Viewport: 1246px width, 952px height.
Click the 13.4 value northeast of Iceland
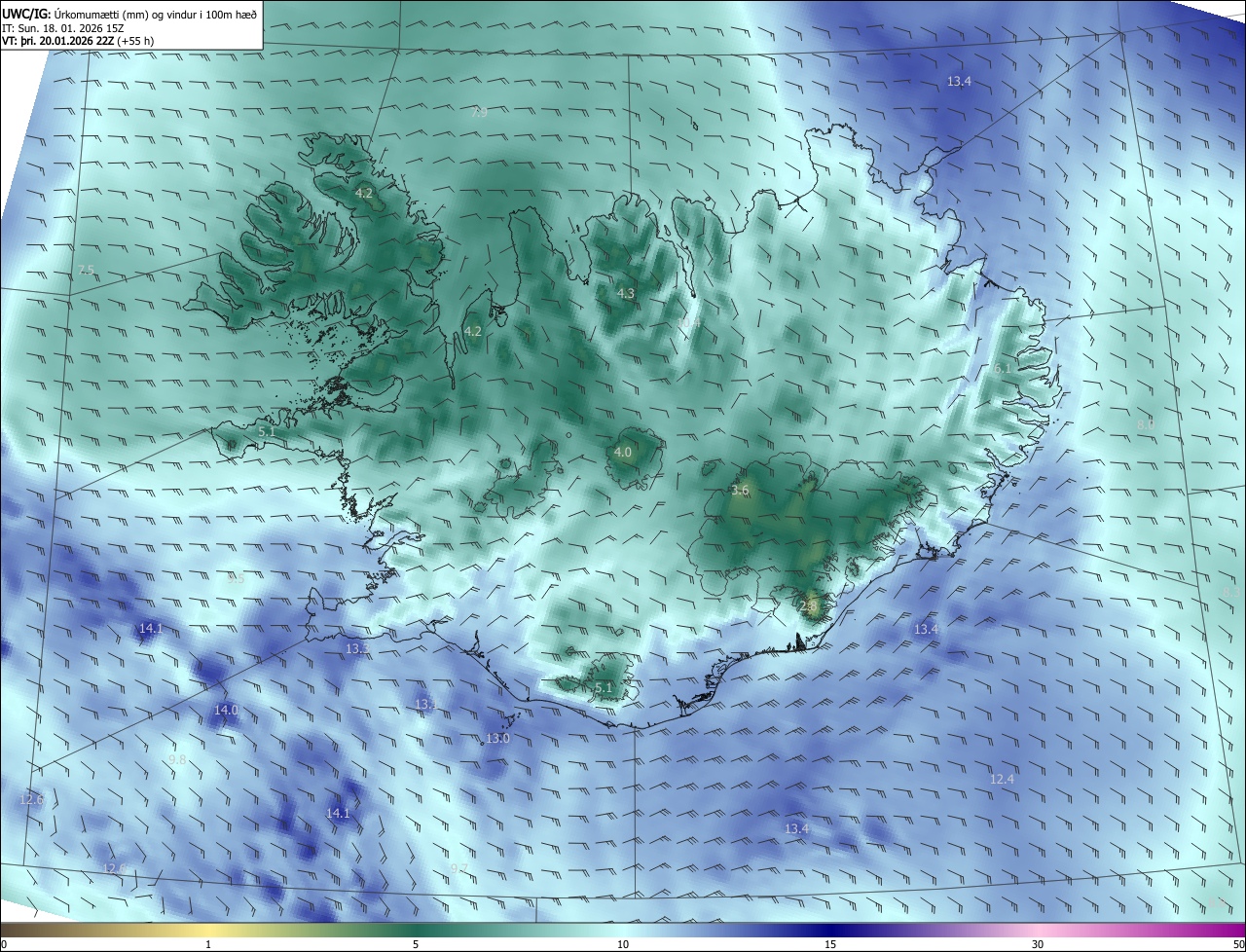click(x=959, y=82)
